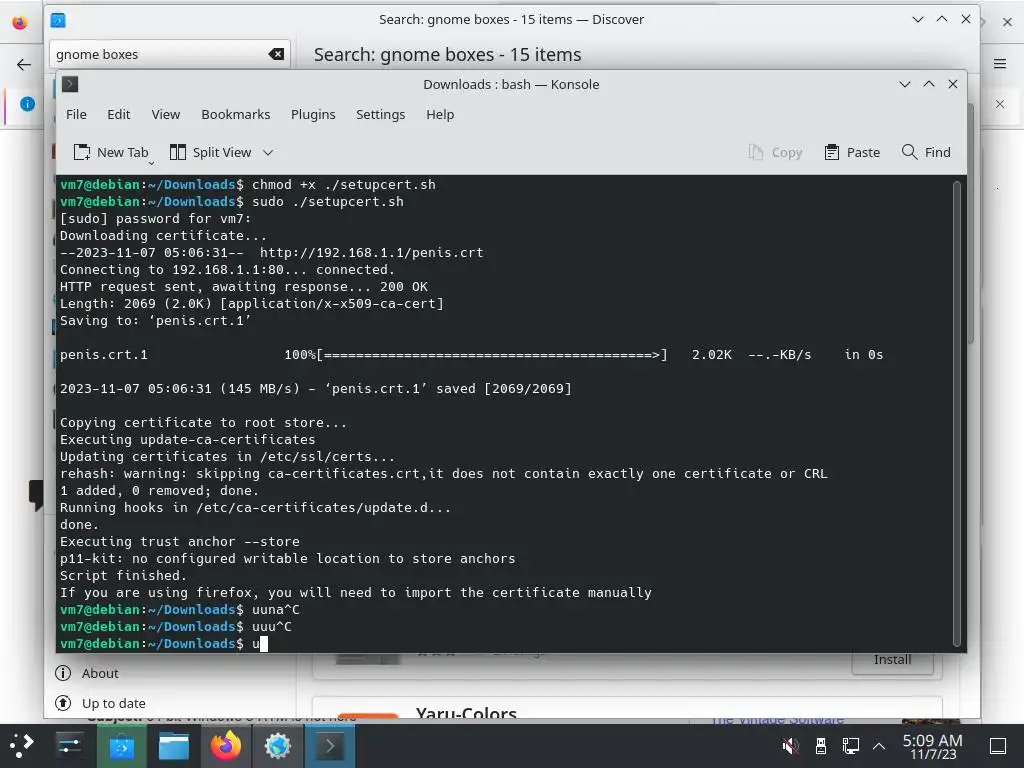Switch to Konsole in the taskbar
This screenshot has width=1024, height=768.
click(x=330, y=746)
